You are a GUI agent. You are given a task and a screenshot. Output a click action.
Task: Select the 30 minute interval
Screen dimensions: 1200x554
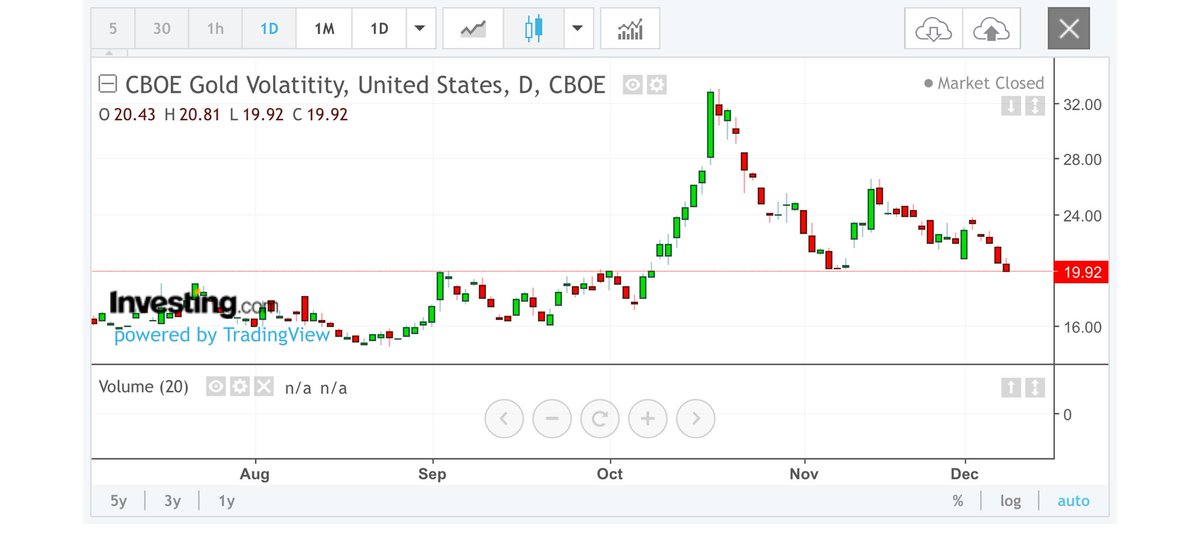click(x=161, y=29)
